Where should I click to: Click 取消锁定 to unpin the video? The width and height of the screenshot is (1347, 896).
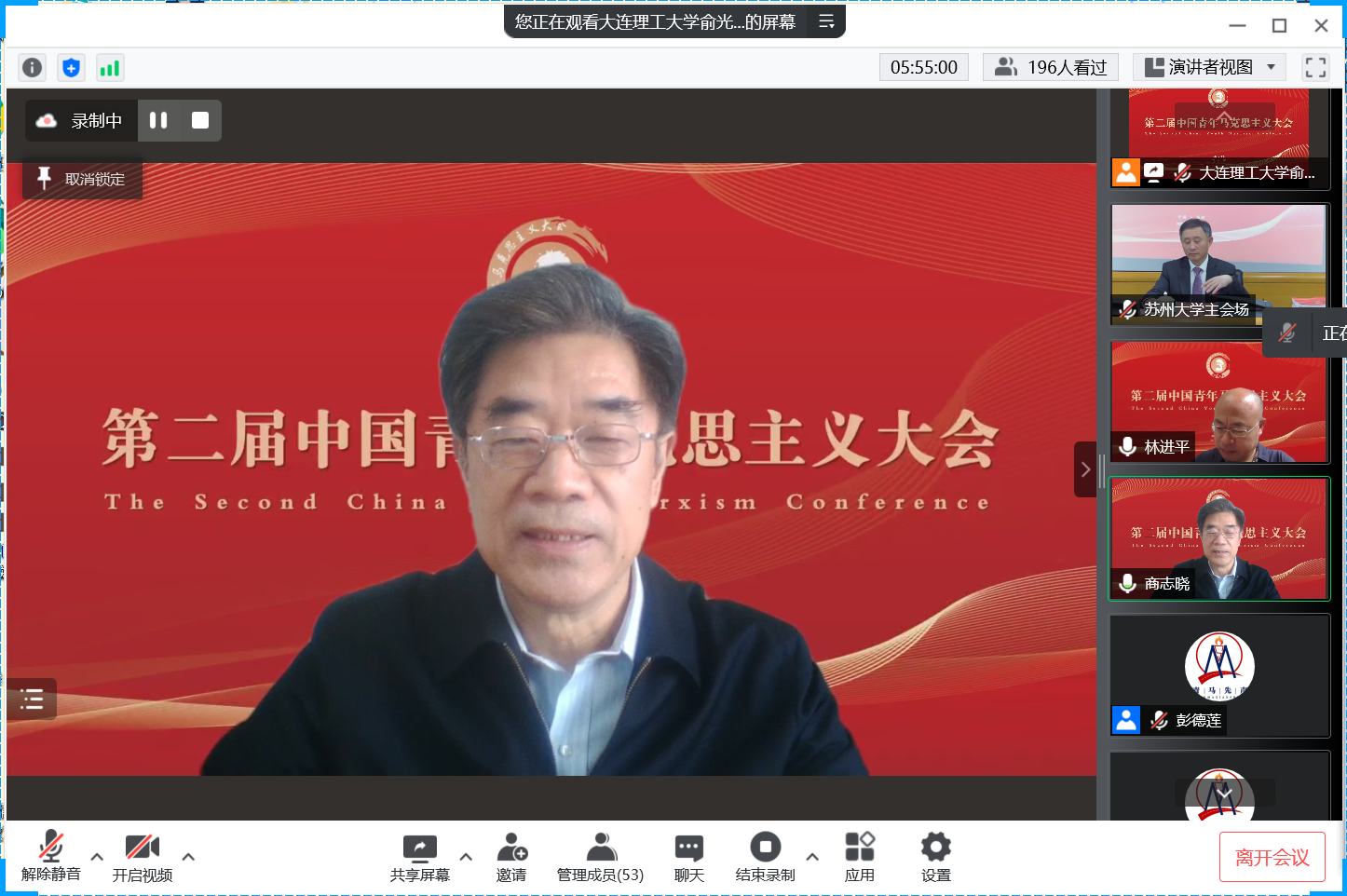click(x=83, y=179)
